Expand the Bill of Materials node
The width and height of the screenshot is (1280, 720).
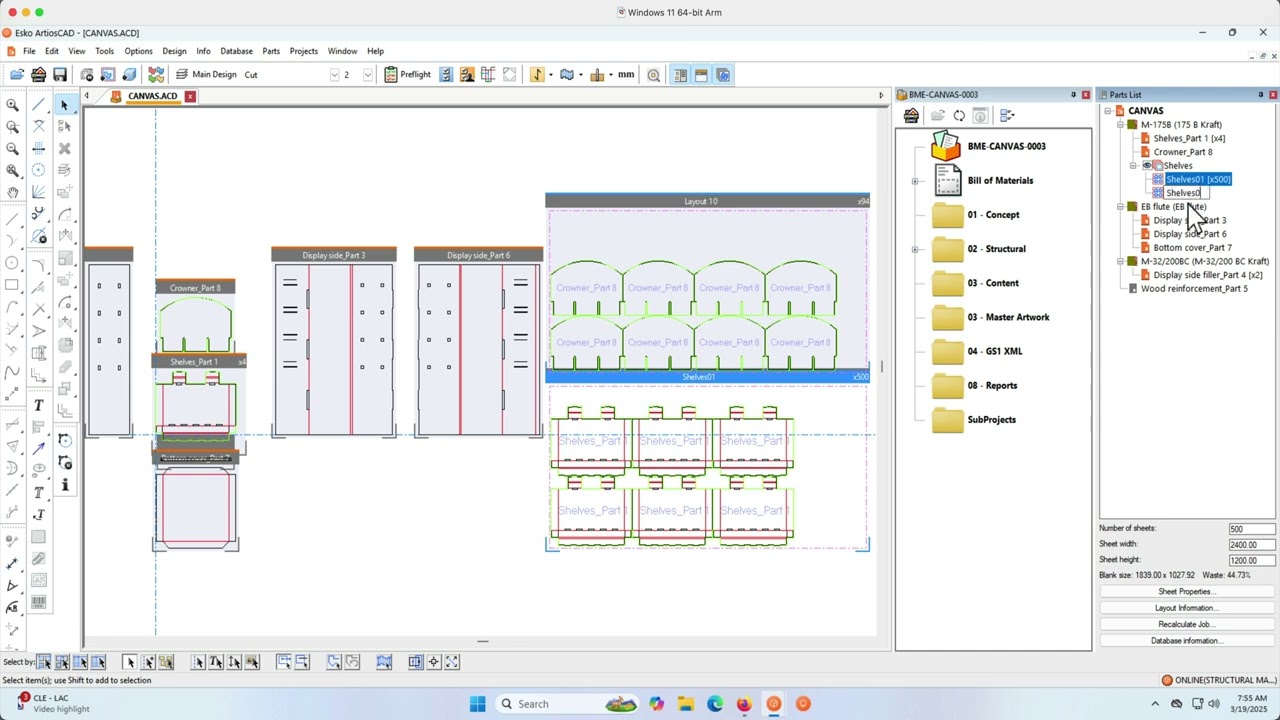915,181
